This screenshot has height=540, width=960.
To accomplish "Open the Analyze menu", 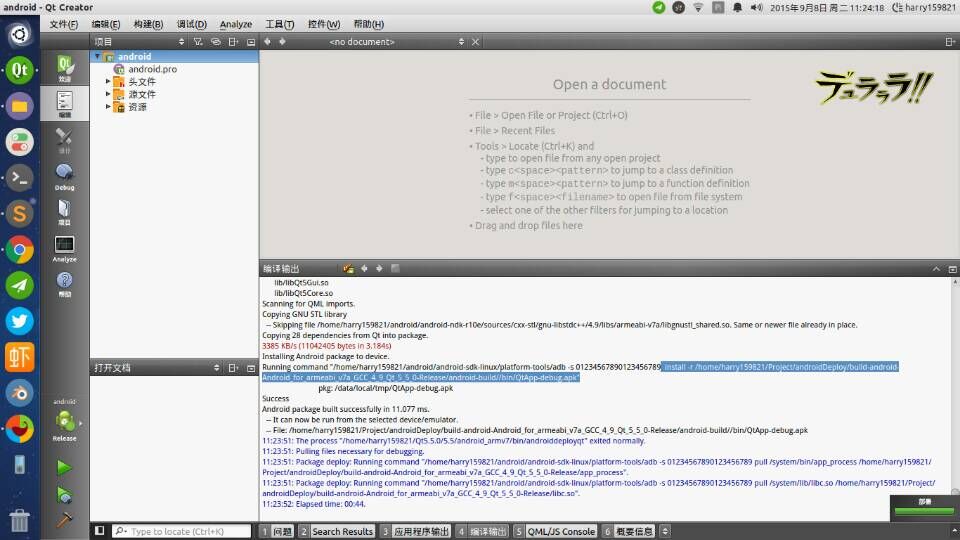I will click(x=236, y=24).
